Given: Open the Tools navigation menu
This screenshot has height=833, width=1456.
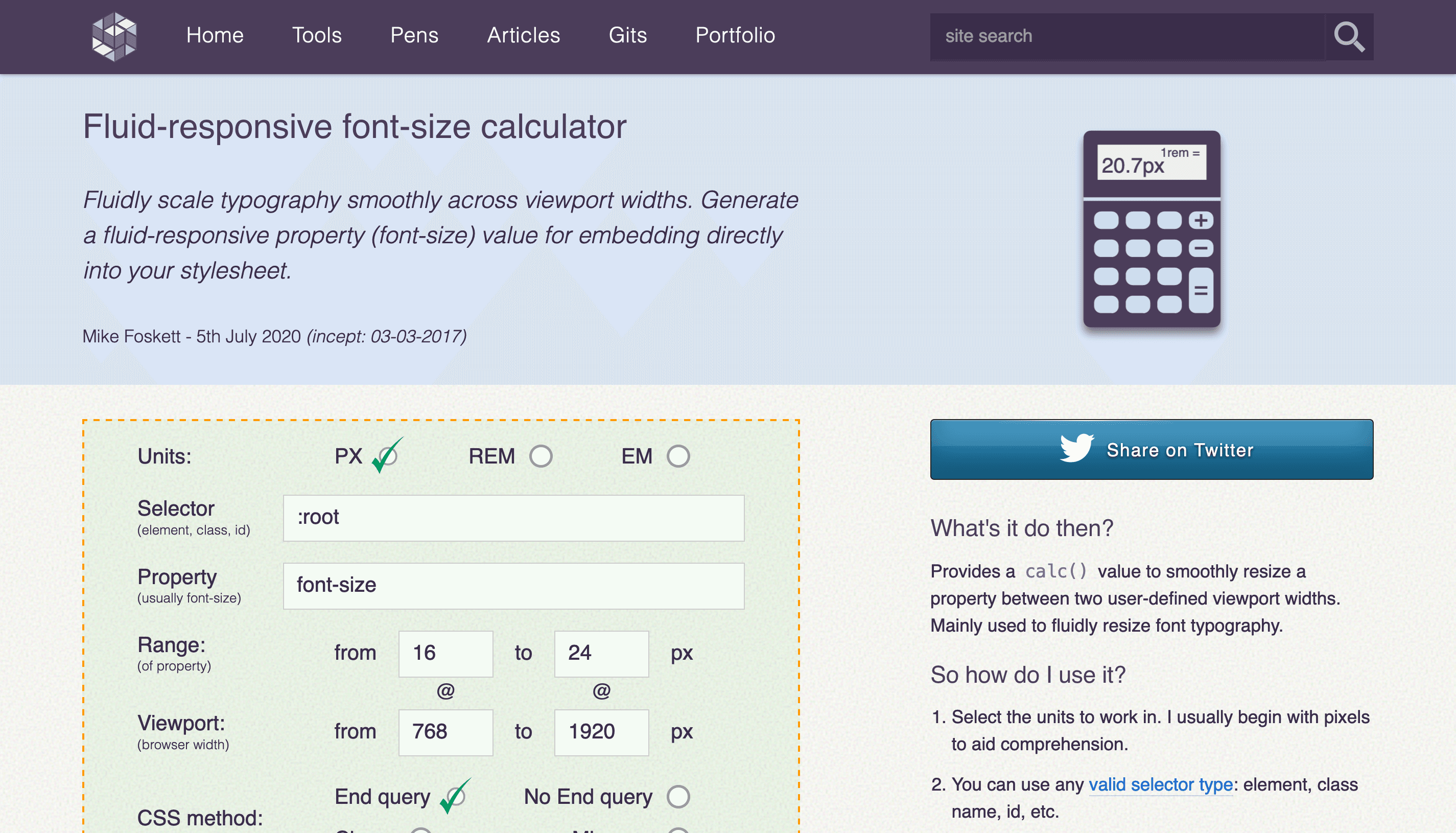Looking at the screenshot, I should point(317,35).
